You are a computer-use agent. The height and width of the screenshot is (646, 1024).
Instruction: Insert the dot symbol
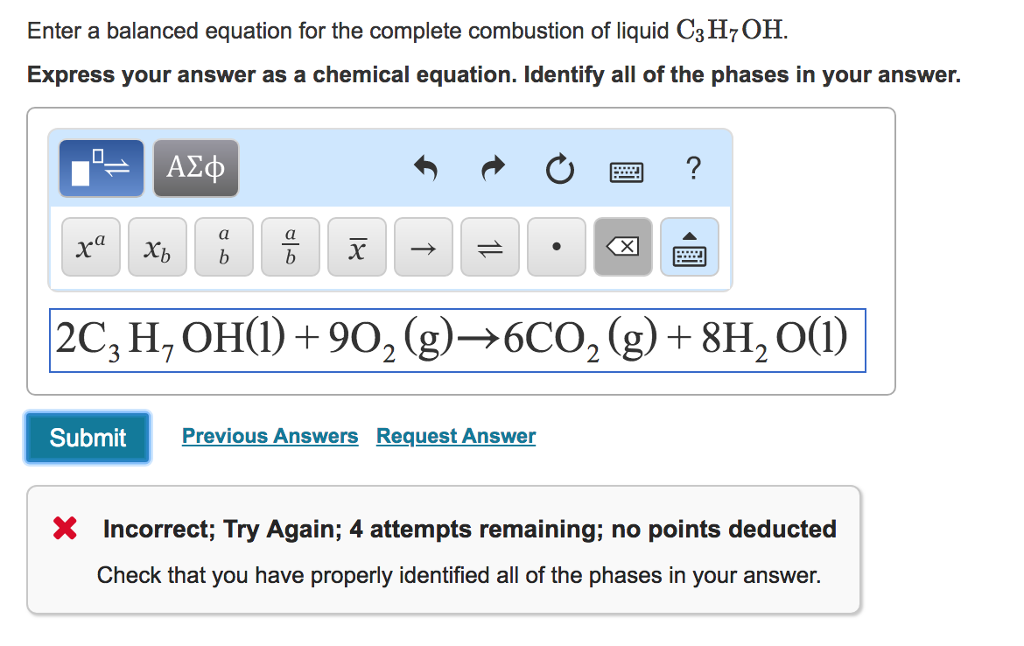pos(556,246)
